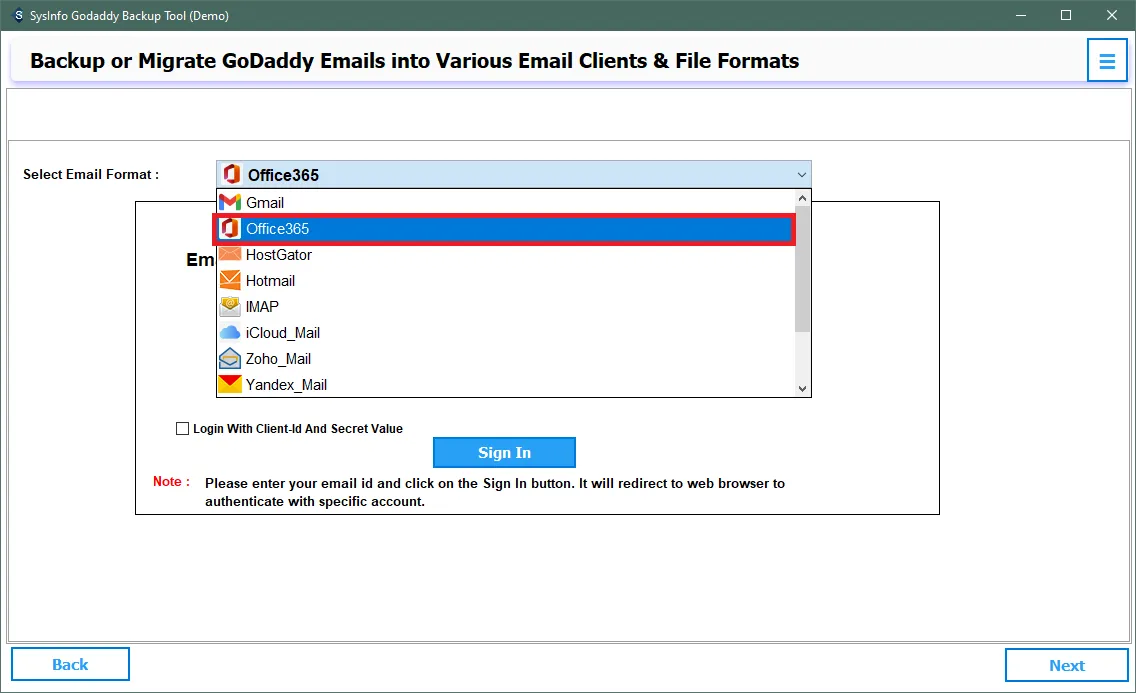Image resolution: width=1136 pixels, height=693 pixels.
Task: Click the SysInfo app icon in title bar
Action: coord(18,15)
